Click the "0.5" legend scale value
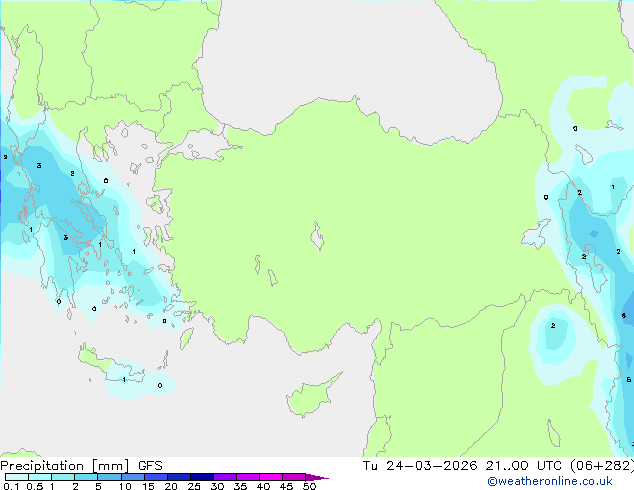The width and height of the screenshot is (634, 490). click(35, 486)
